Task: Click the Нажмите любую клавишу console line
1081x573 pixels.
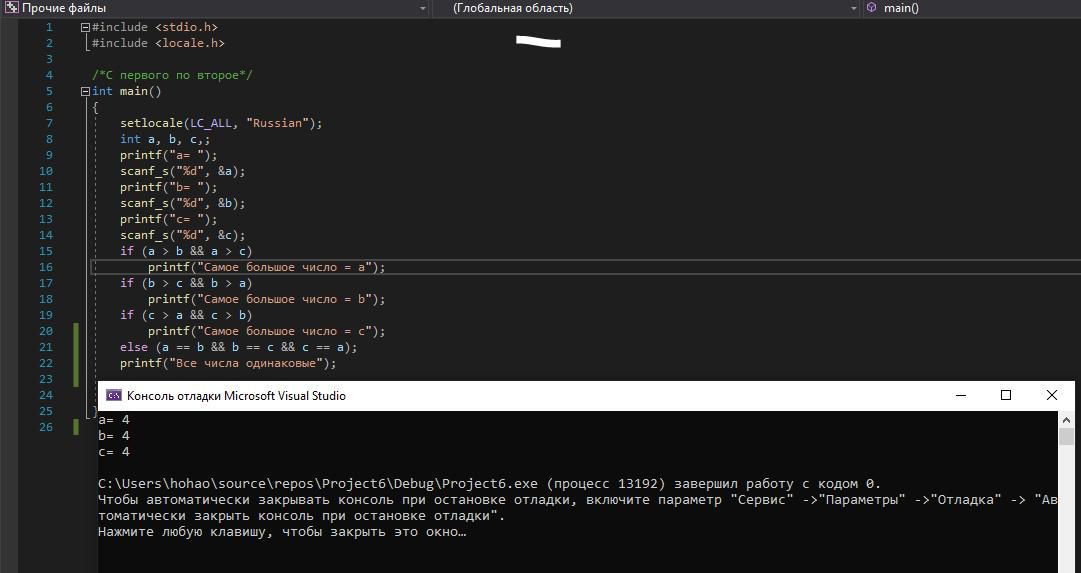Action: tap(283, 532)
